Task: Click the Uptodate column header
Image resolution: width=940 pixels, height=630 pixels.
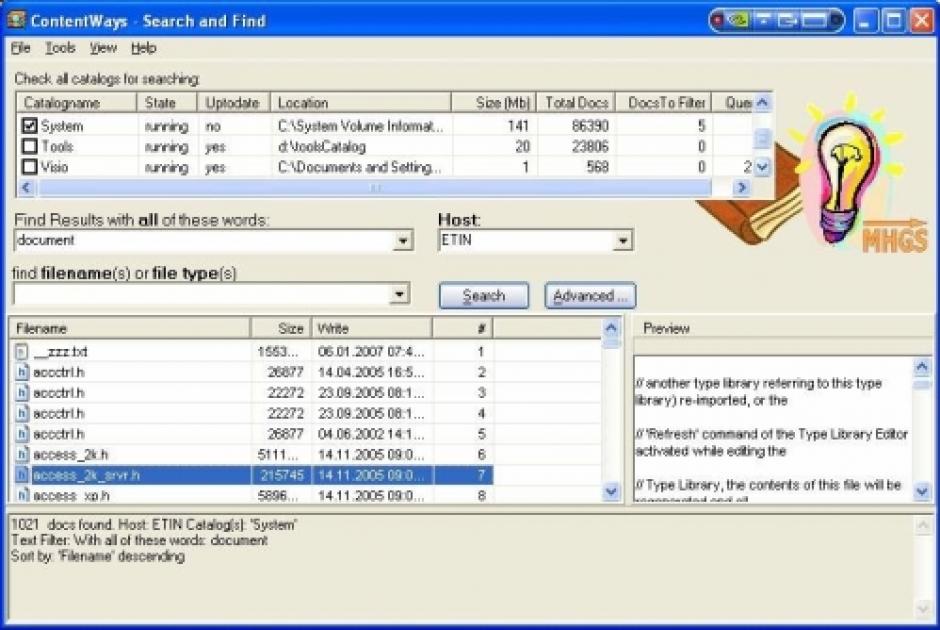Action: (234, 103)
